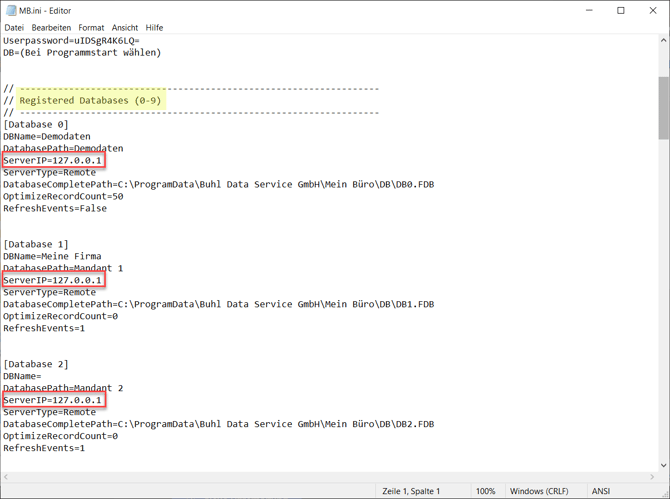
Task: Place cursor in the [Database 0] line
Action: 36,125
